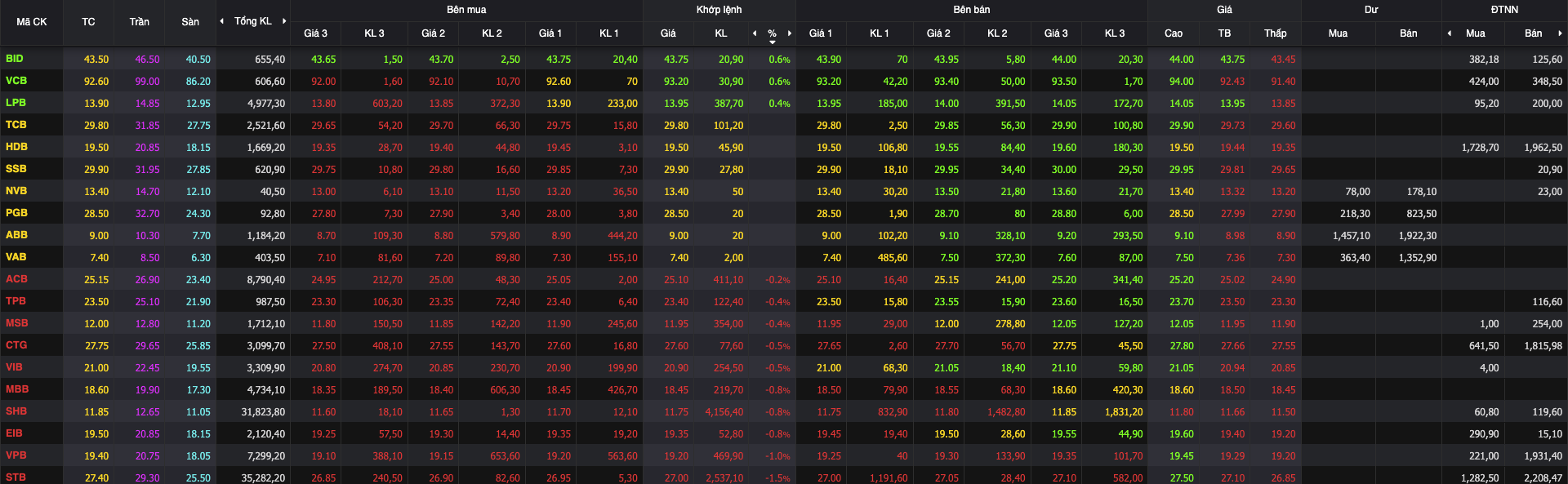1568x484 pixels.
Task: Choose the SHB stock code
Action: [16, 411]
